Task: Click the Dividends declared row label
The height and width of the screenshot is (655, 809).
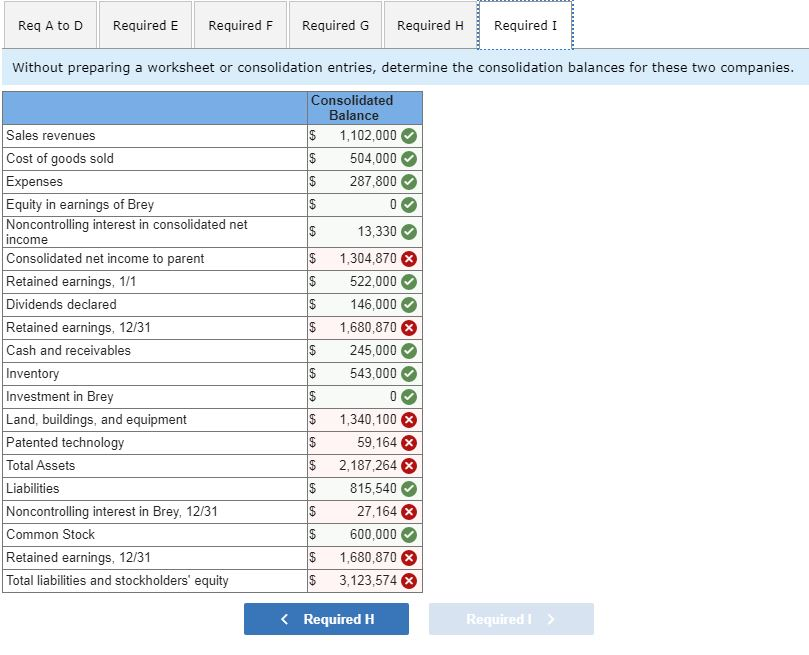Action: (61, 305)
